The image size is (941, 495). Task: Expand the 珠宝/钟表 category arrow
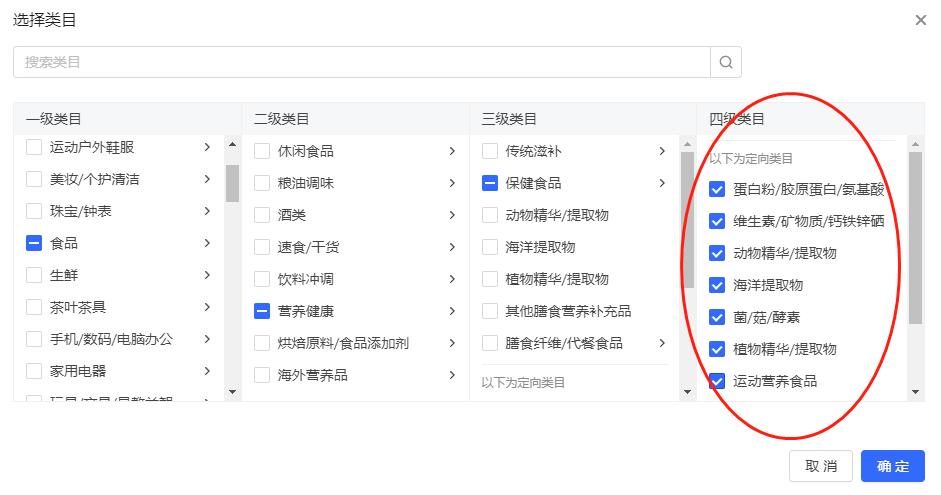[207, 211]
